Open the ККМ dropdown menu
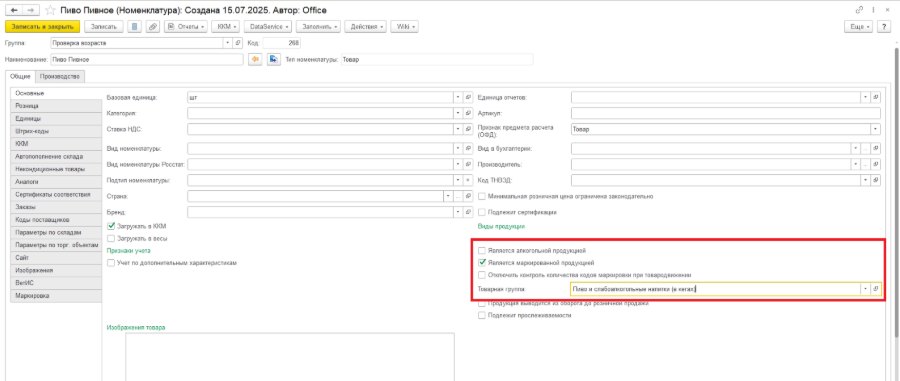 pos(226,26)
